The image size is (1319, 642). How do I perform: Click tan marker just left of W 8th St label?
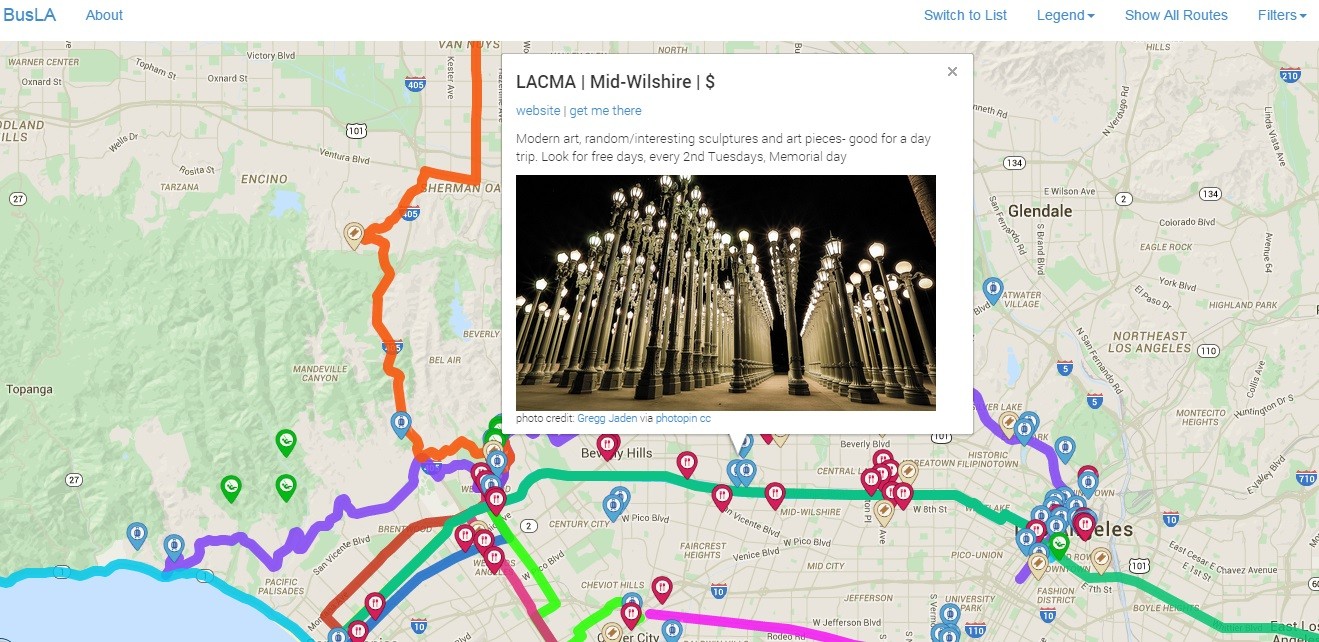click(x=884, y=512)
